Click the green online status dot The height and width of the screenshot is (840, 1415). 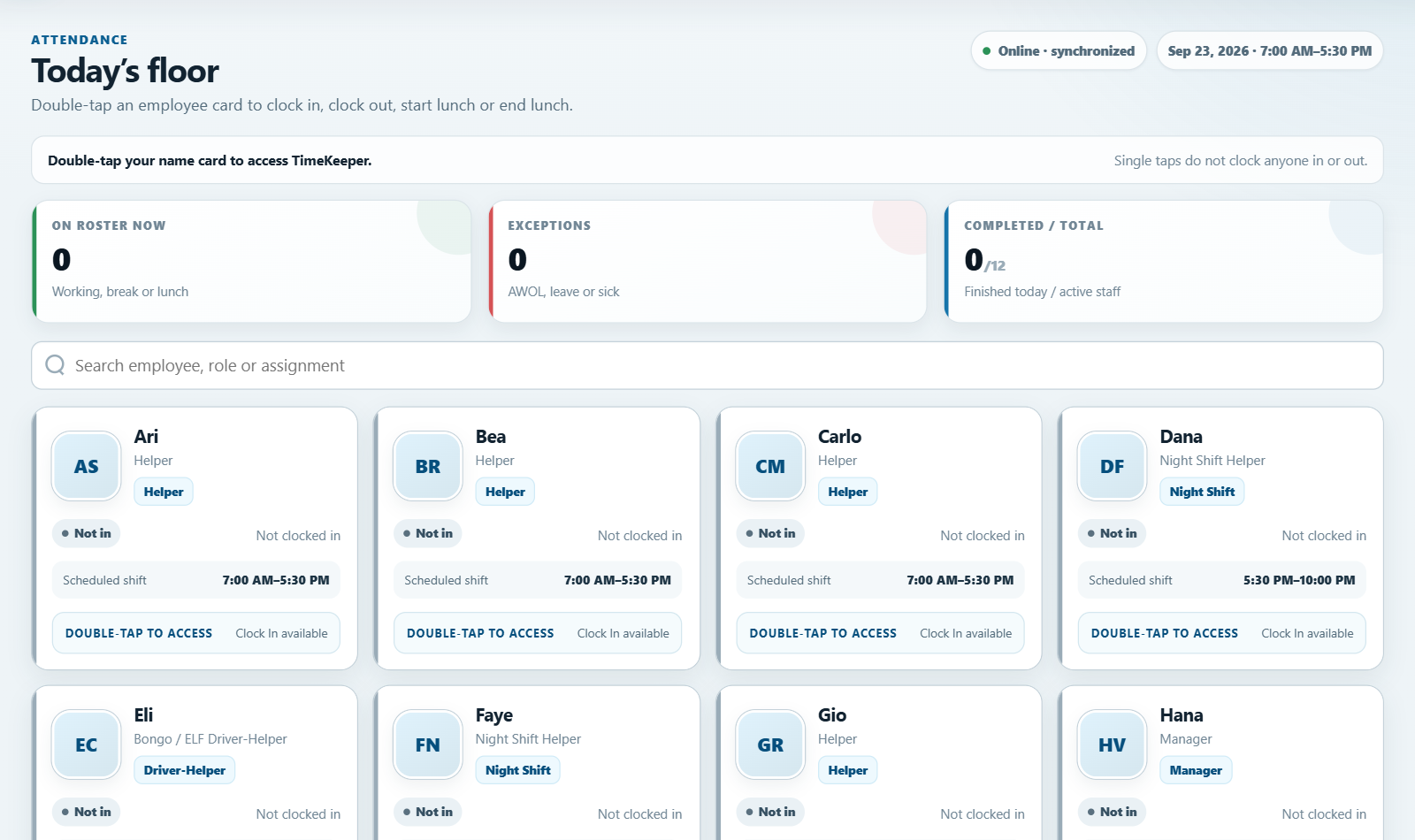tap(987, 51)
